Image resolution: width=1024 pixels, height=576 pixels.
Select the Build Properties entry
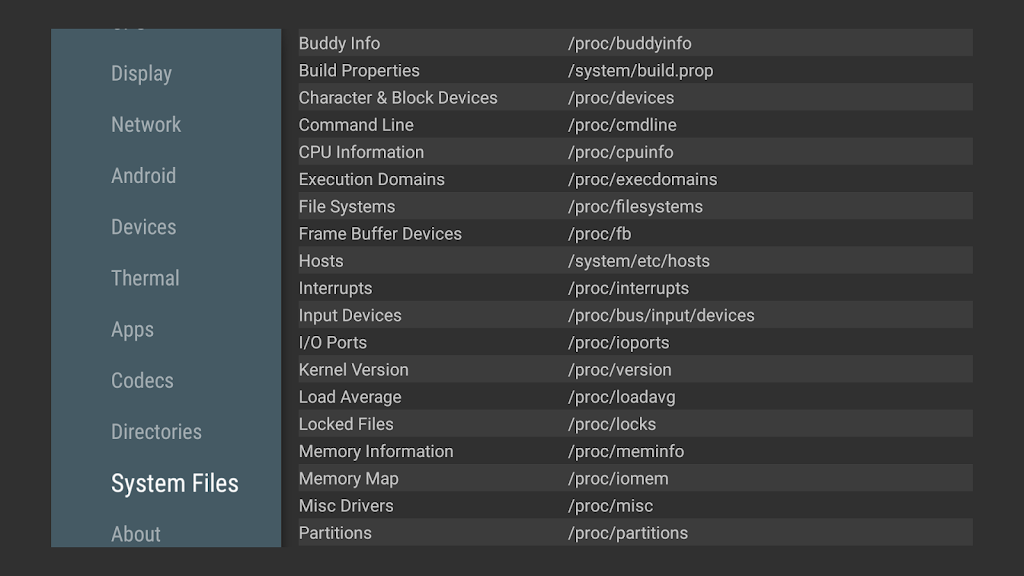pos(359,71)
